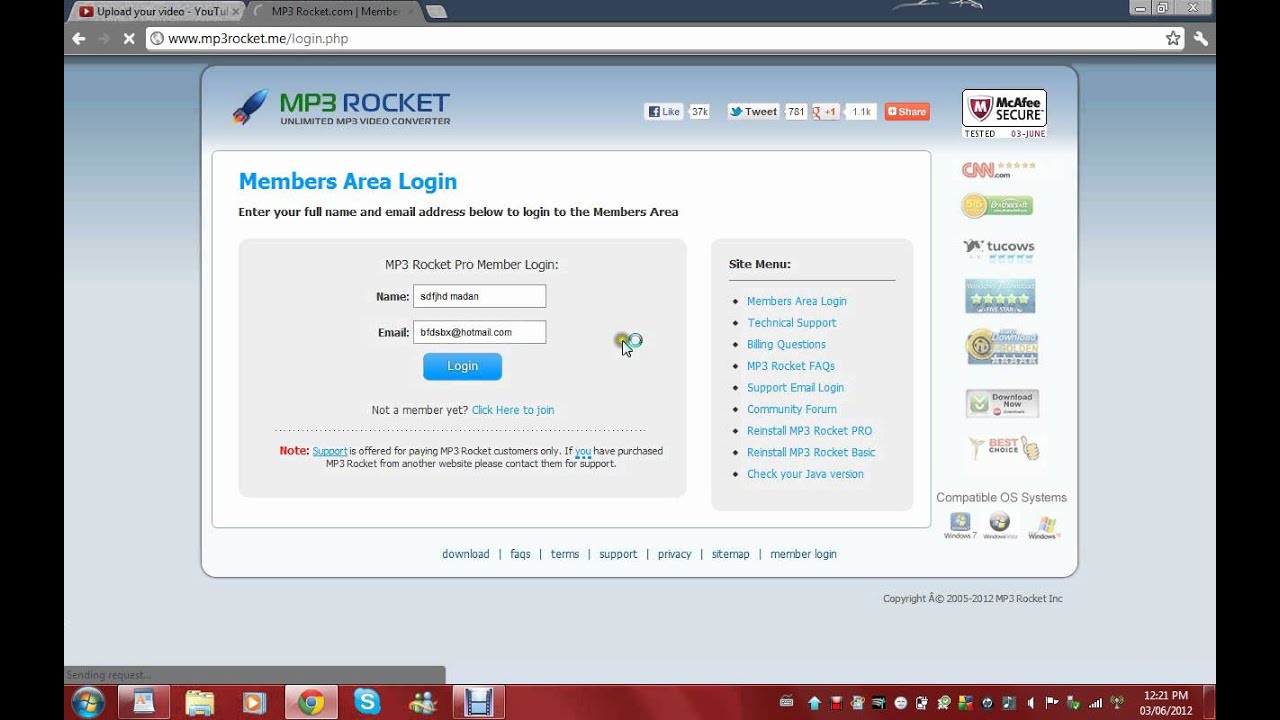Click the CNN.com rating badge
This screenshot has height=720, width=1280.
pos(998,169)
